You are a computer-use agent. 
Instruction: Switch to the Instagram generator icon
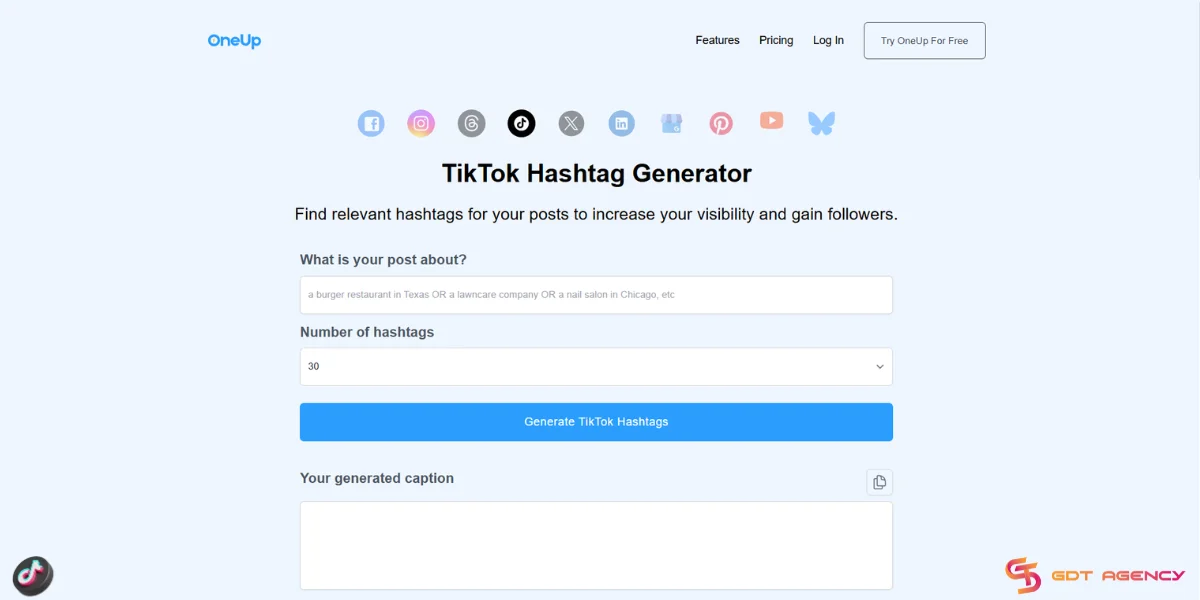(x=421, y=124)
